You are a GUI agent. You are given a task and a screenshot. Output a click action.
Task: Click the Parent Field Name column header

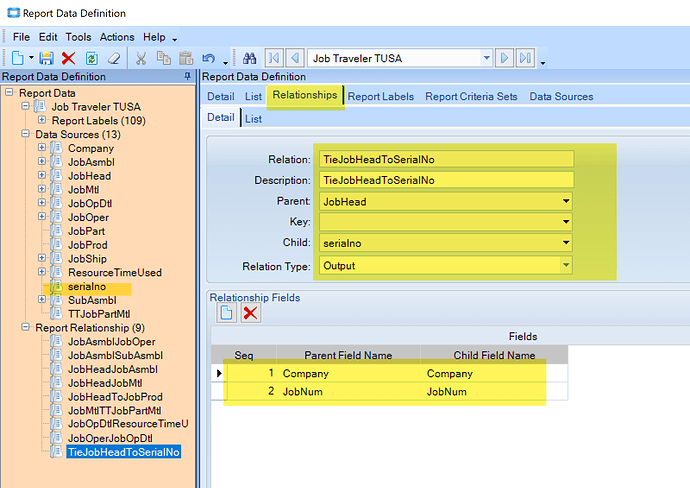click(348, 355)
